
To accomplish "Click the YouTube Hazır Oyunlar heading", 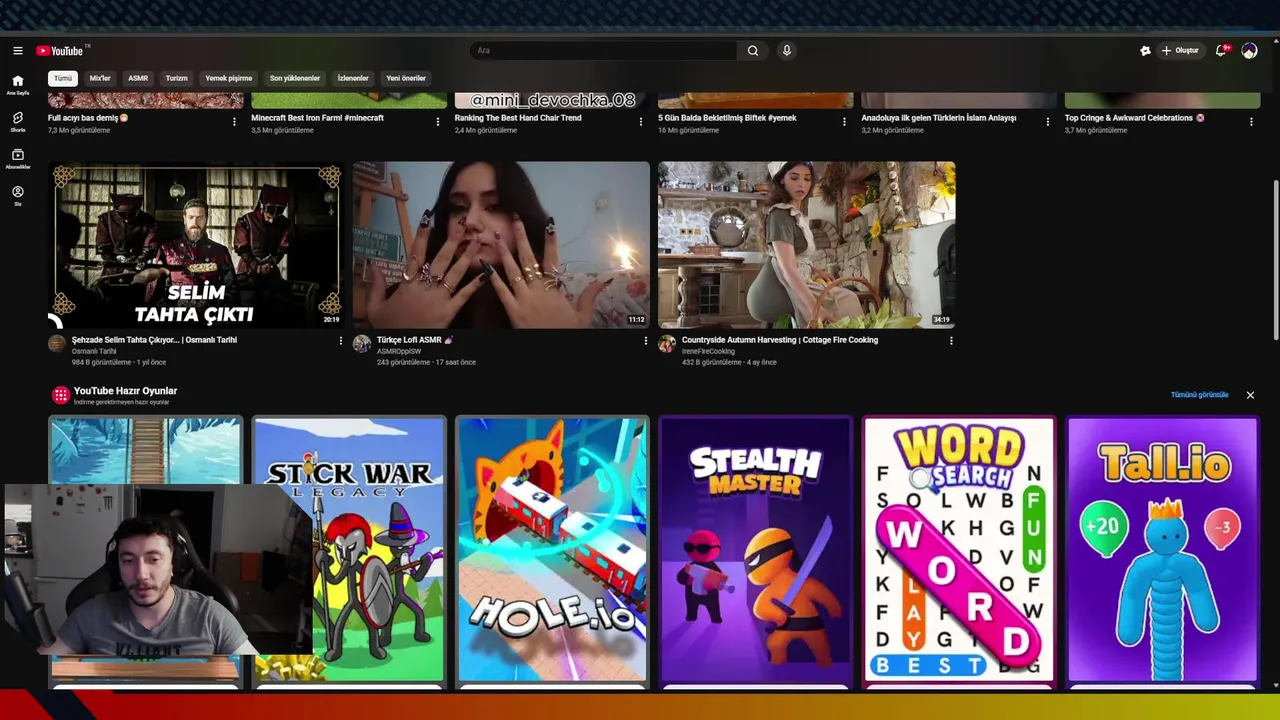I will [x=125, y=391].
